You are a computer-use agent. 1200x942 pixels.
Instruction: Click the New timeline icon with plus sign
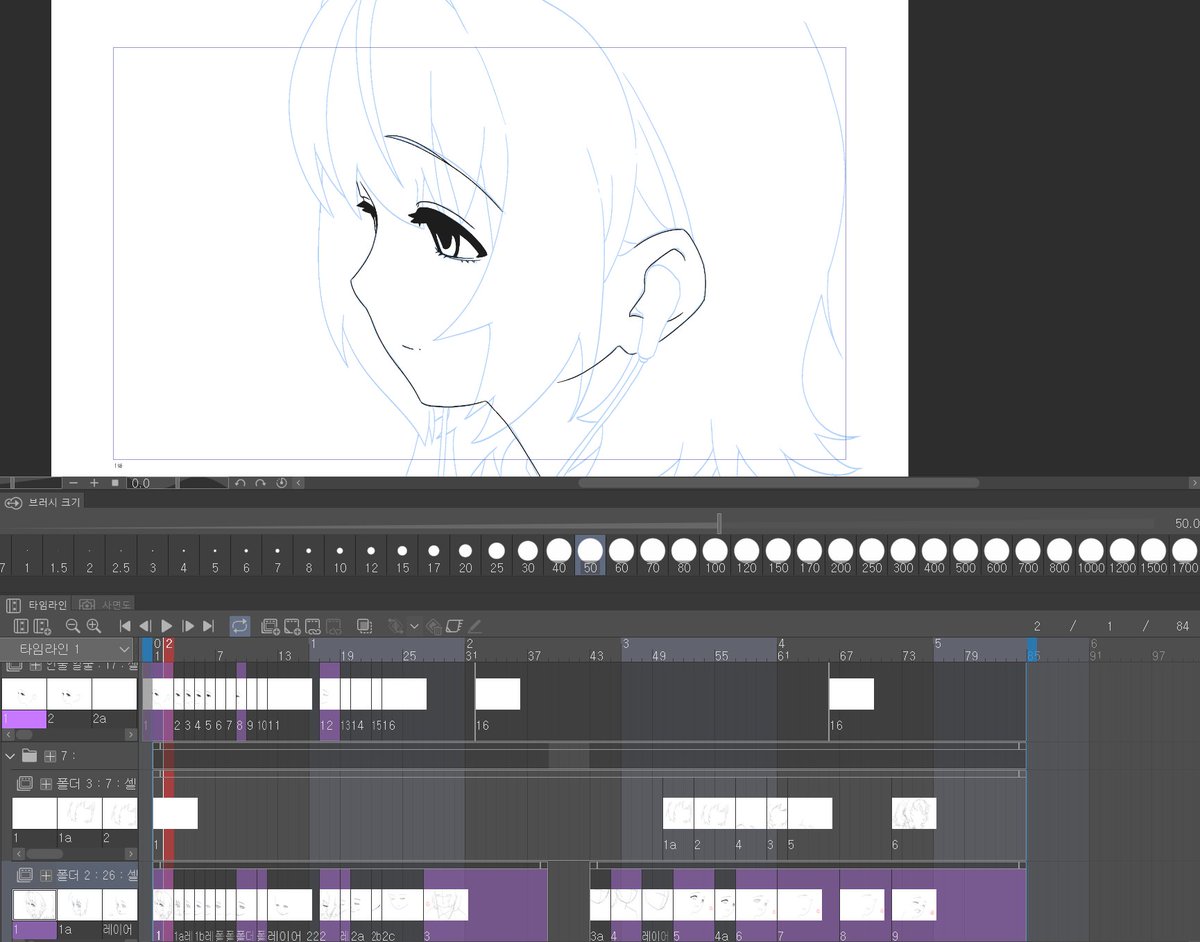coord(43,626)
